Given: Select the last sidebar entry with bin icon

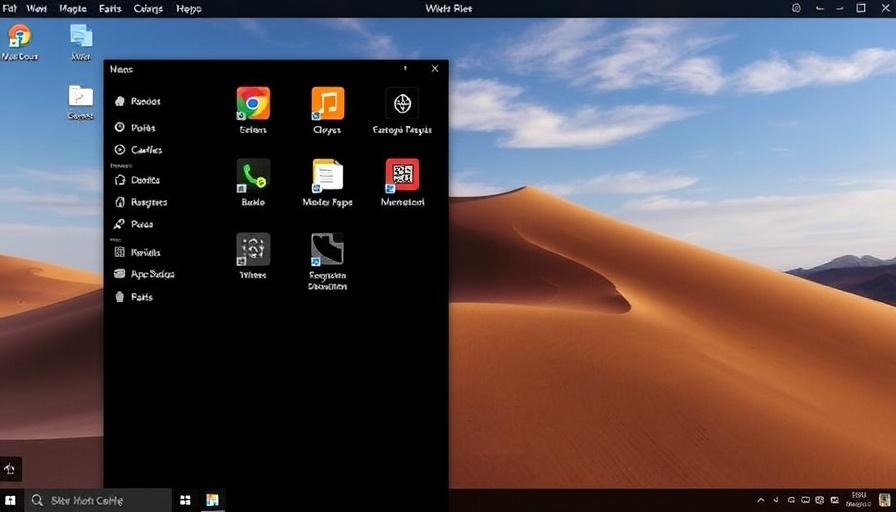Looking at the screenshot, I should point(134,297).
